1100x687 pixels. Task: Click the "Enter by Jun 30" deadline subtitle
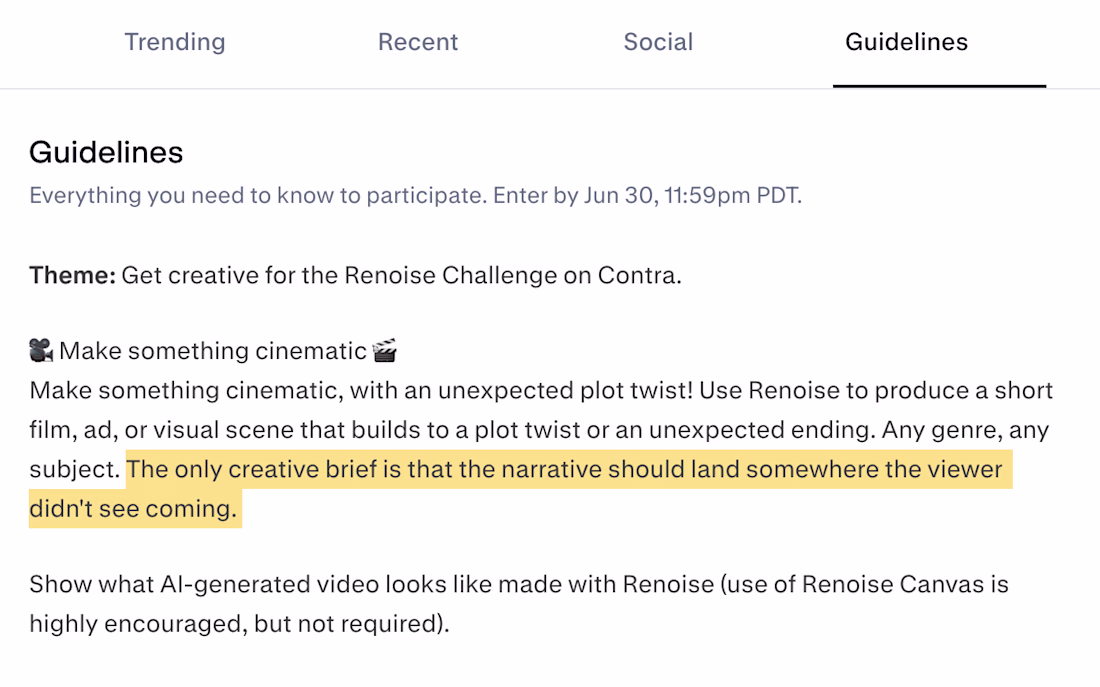click(415, 195)
